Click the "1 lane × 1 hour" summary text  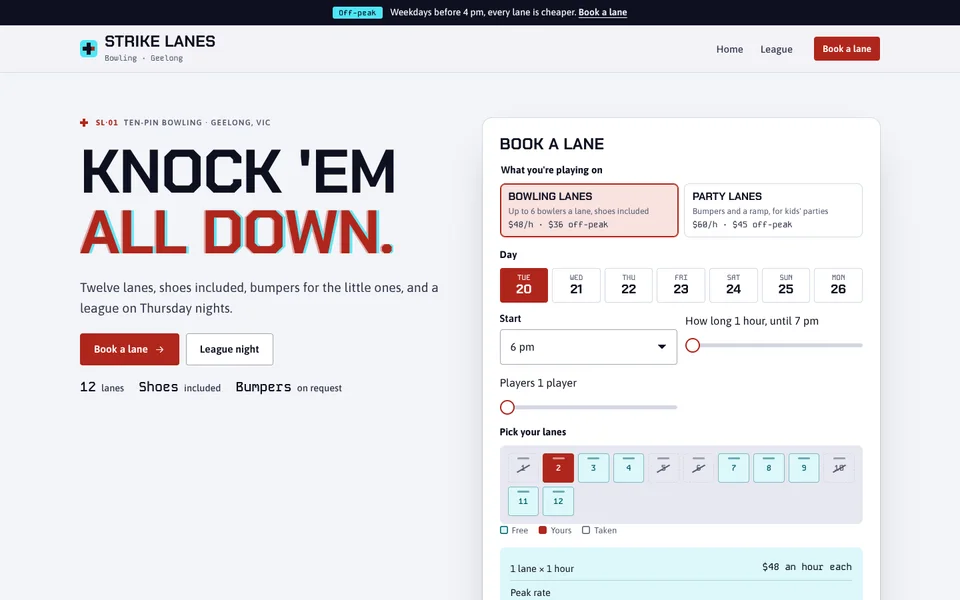[542, 568]
